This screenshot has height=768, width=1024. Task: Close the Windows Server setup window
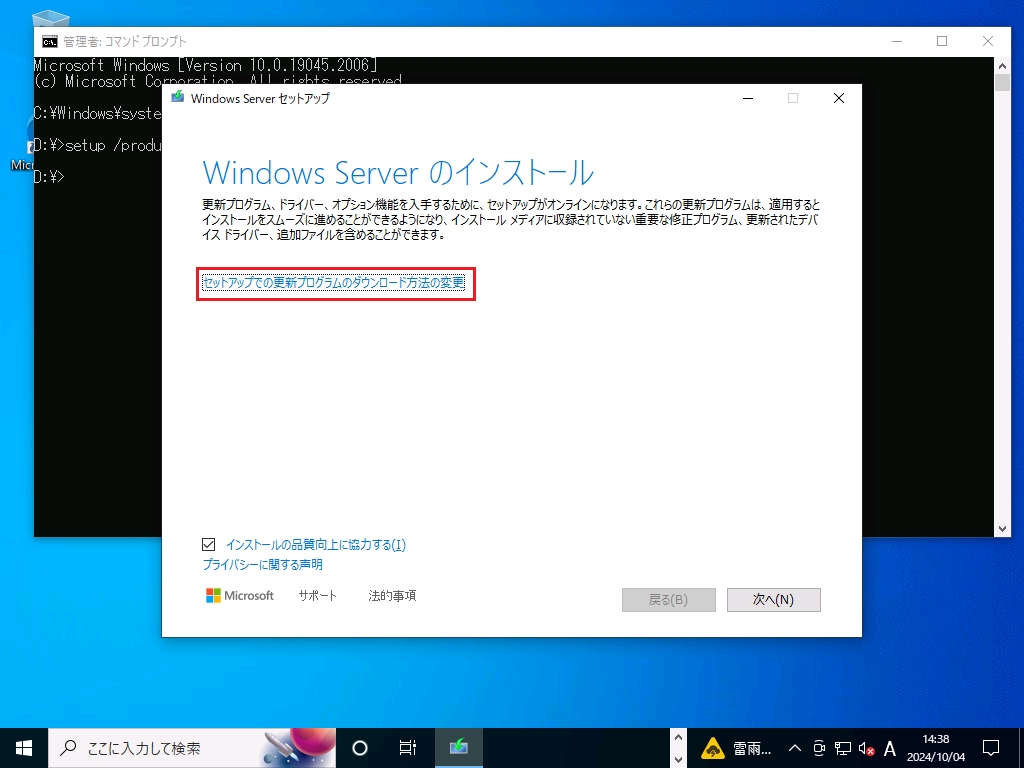click(839, 98)
